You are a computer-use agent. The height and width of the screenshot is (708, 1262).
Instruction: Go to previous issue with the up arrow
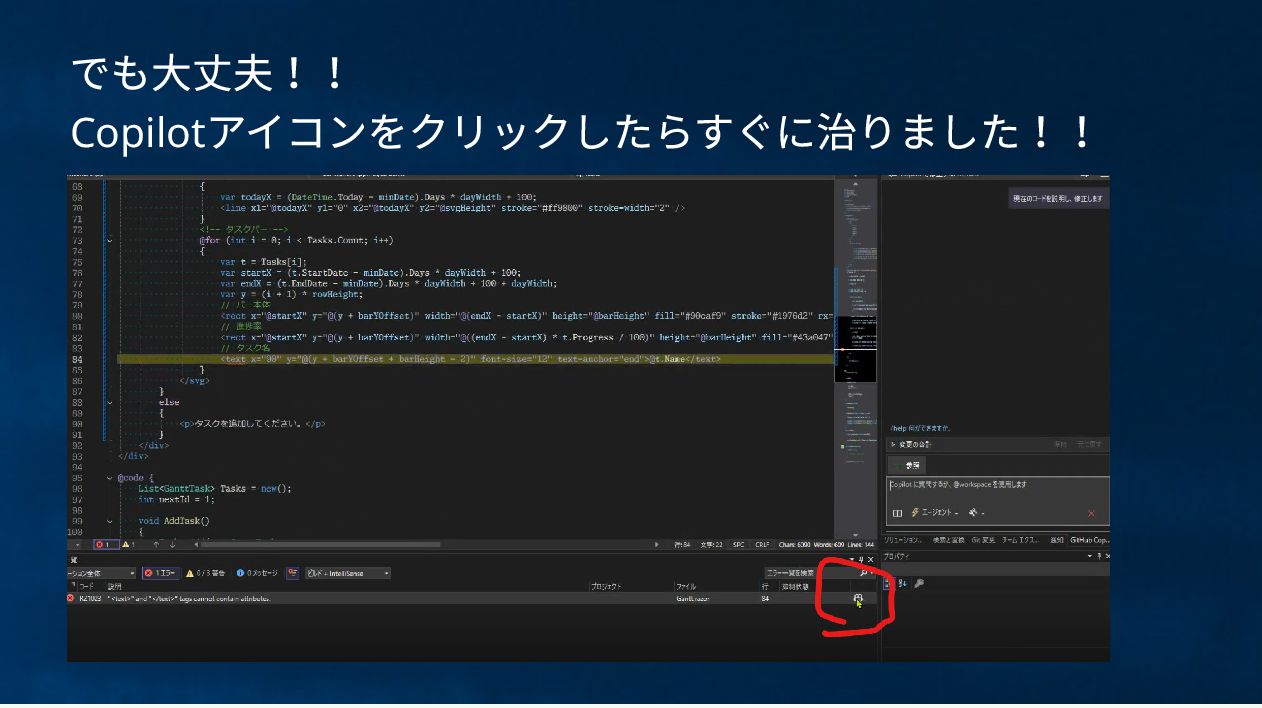pos(155,545)
